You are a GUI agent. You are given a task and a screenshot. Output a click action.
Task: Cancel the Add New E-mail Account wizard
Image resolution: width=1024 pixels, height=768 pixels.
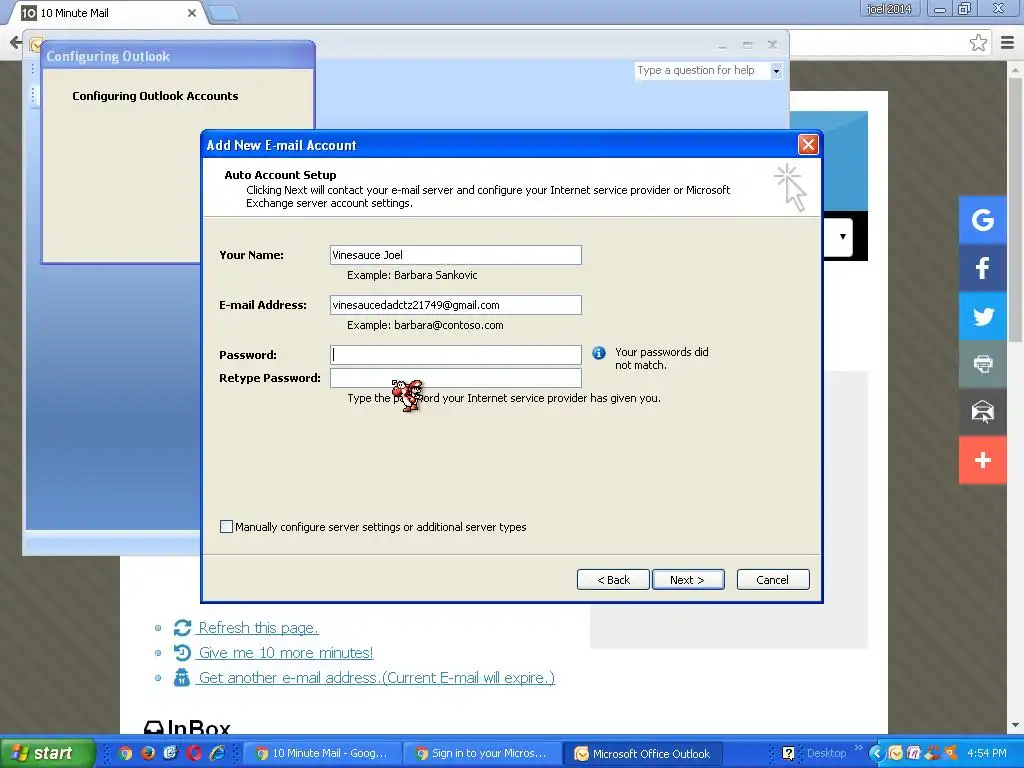tap(773, 580)
